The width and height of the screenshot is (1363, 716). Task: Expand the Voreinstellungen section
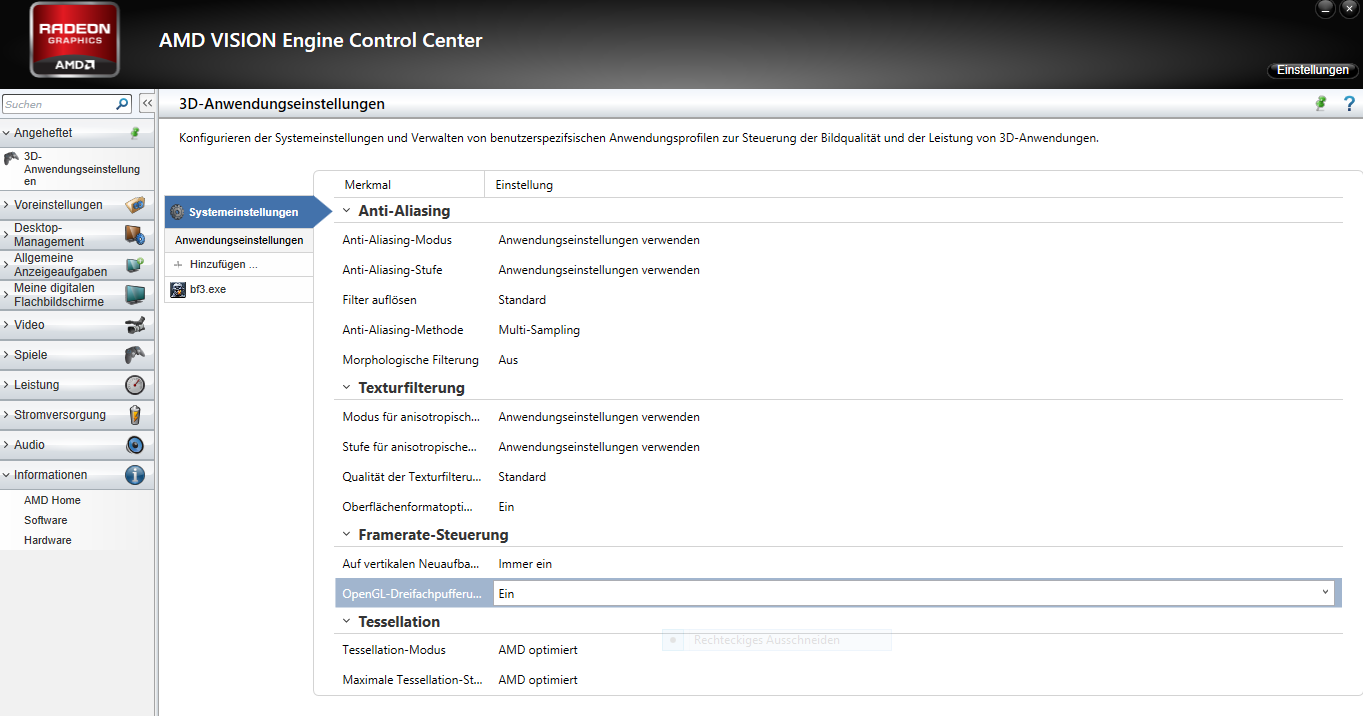coord(6,205)
